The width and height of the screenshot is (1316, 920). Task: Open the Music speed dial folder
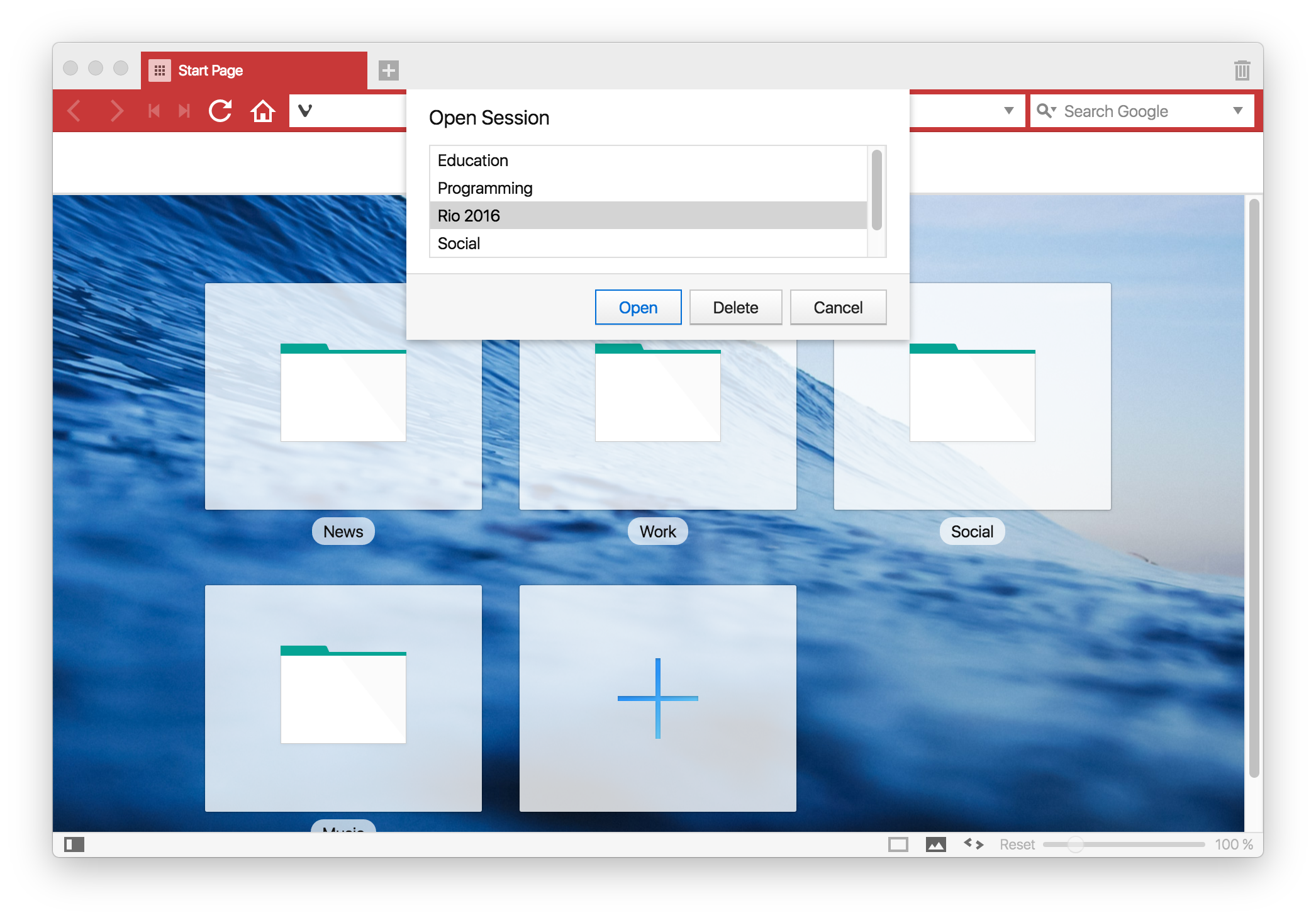[x=343, y=698]
